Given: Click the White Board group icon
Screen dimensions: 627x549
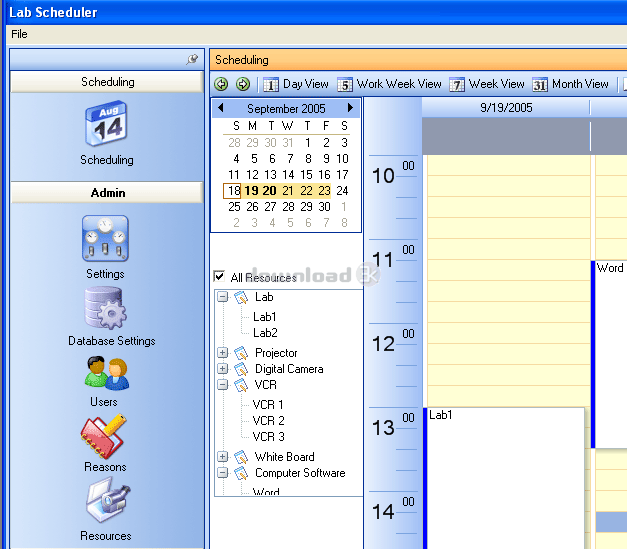Looking at the screenshot, I should (x=241, y=457).
